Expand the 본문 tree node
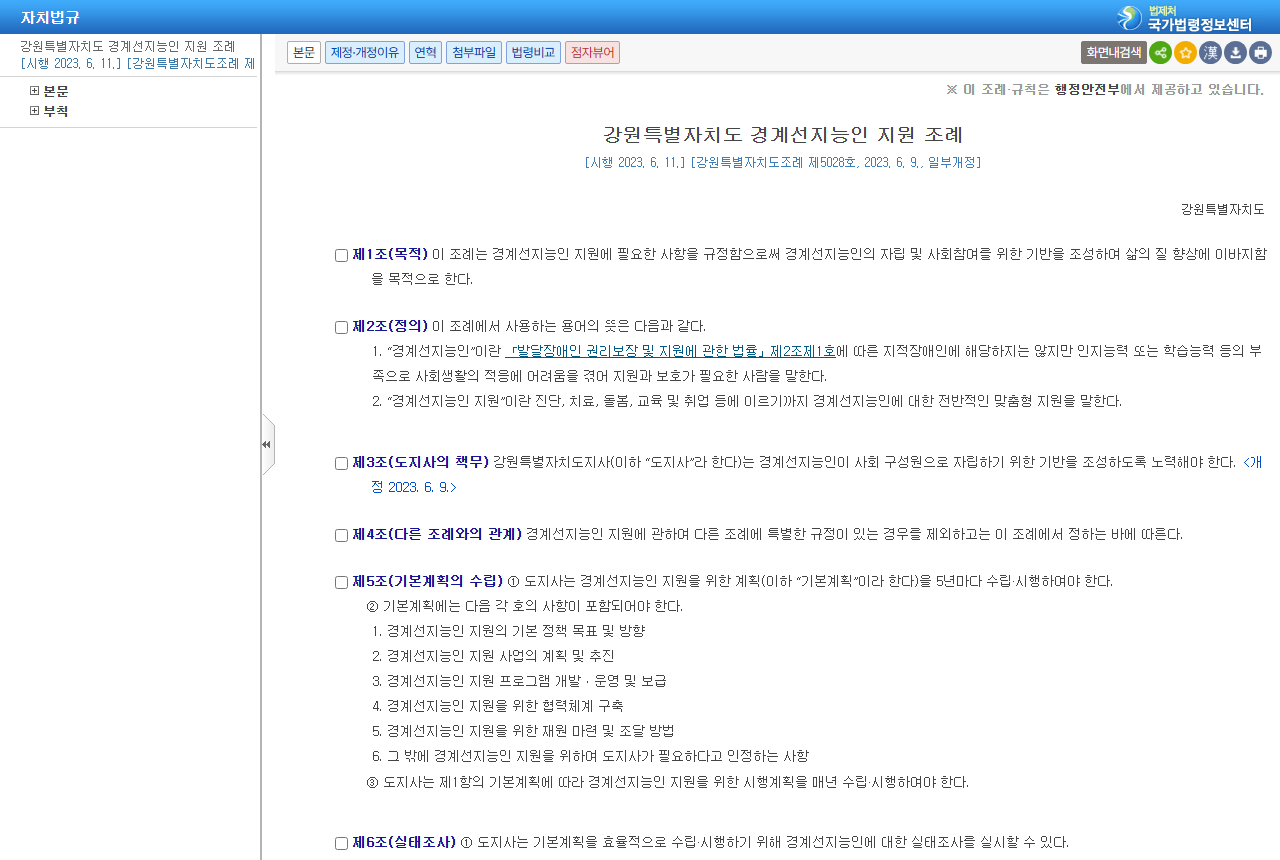Screen dimensions: 1280x860 (x=34, y=91)
